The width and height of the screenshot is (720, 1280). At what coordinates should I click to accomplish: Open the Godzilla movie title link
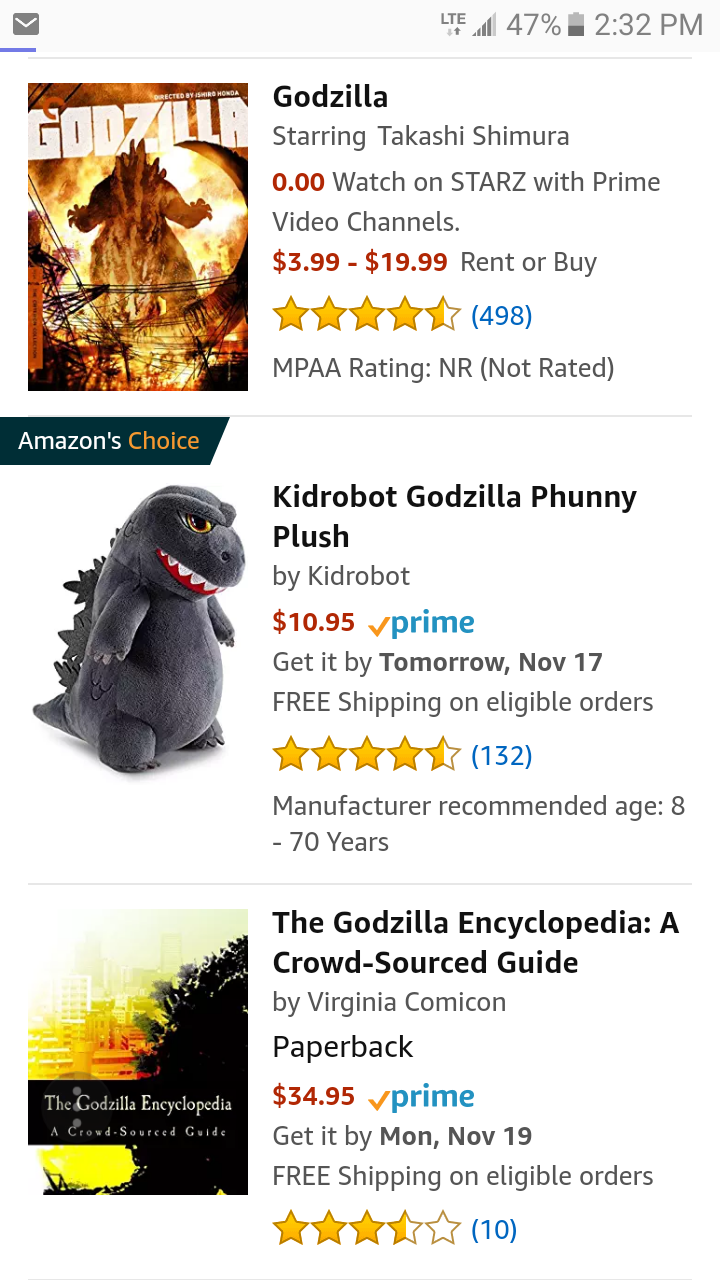tap(330, 97)
